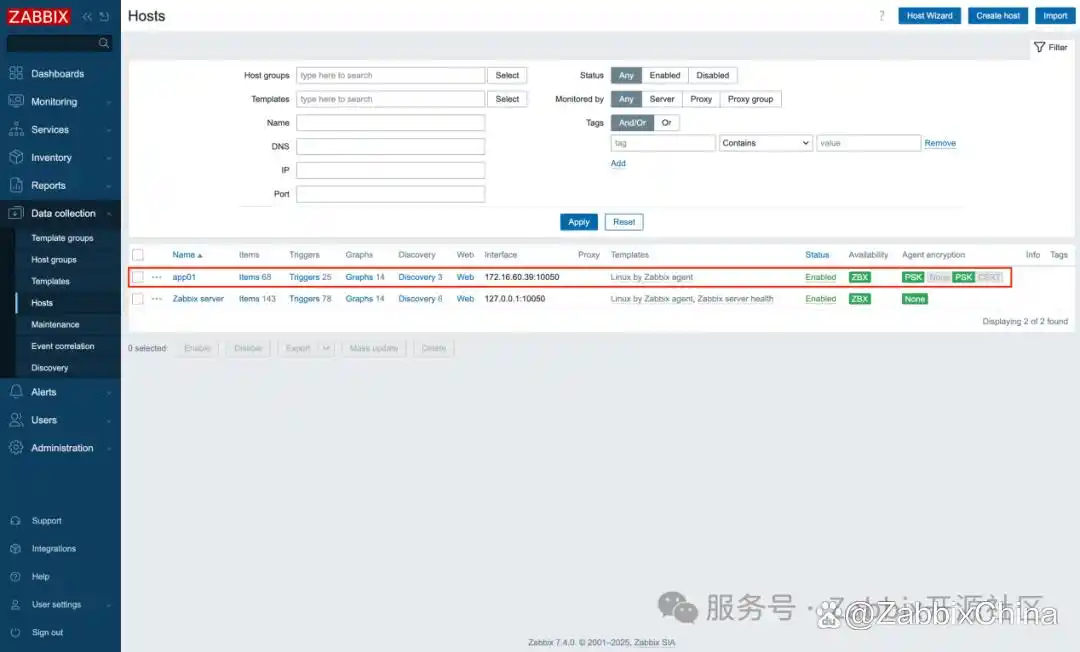This screenshot has height=652, width=1080.
Task: Click the hide-sidebar icon next to the collapse chevrons
Action: 104,17
